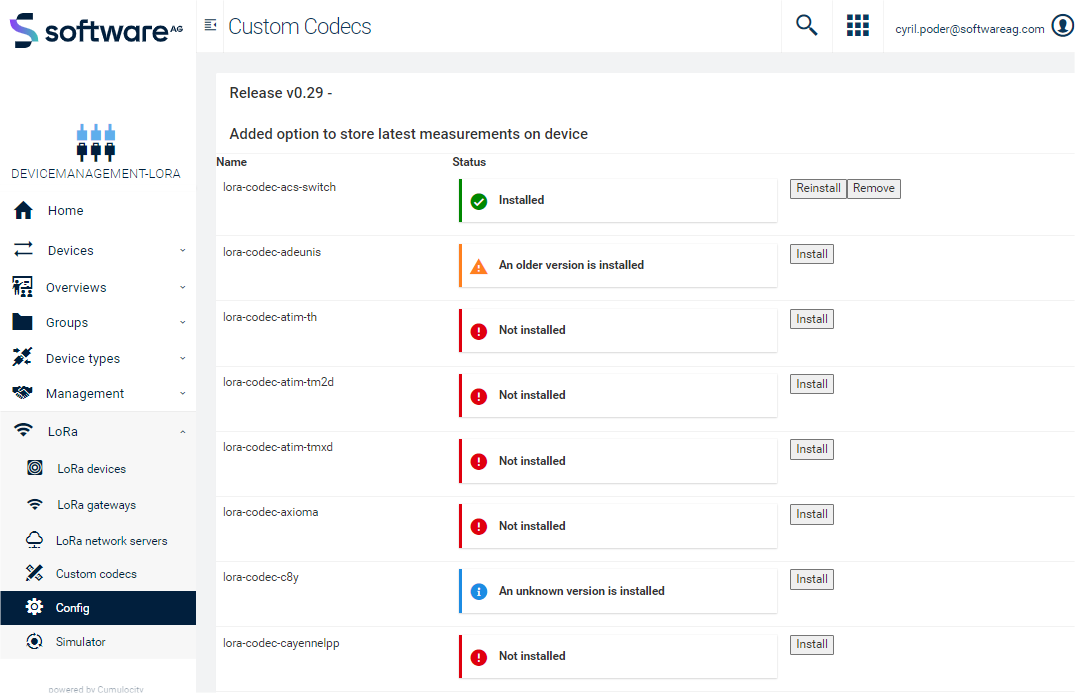Image resolution: width=1075 pixels, height=693 pixels.
Task: Click the Status column header
Action: 469,162
